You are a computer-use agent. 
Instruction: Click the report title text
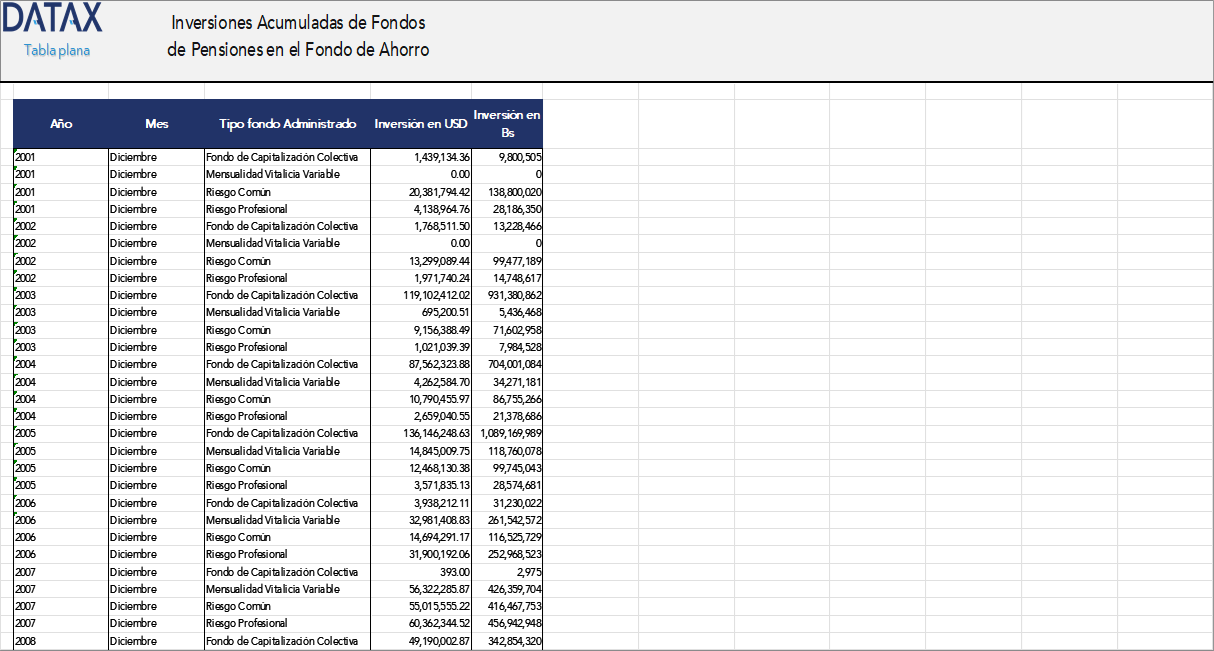click(x=299, y=34)
